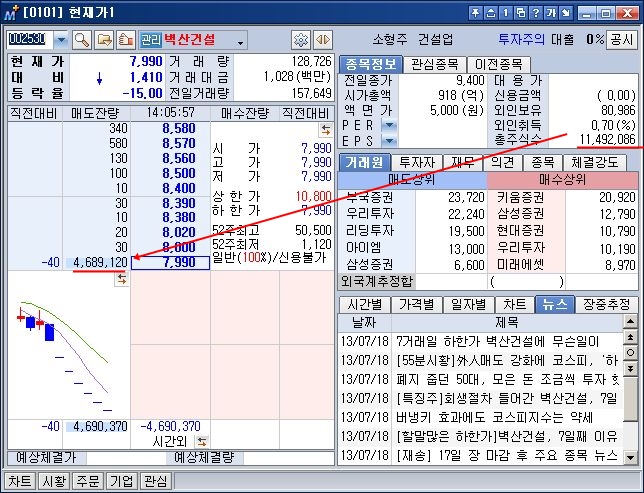Click the 8,500 ask price row

[x=170, y=173]
